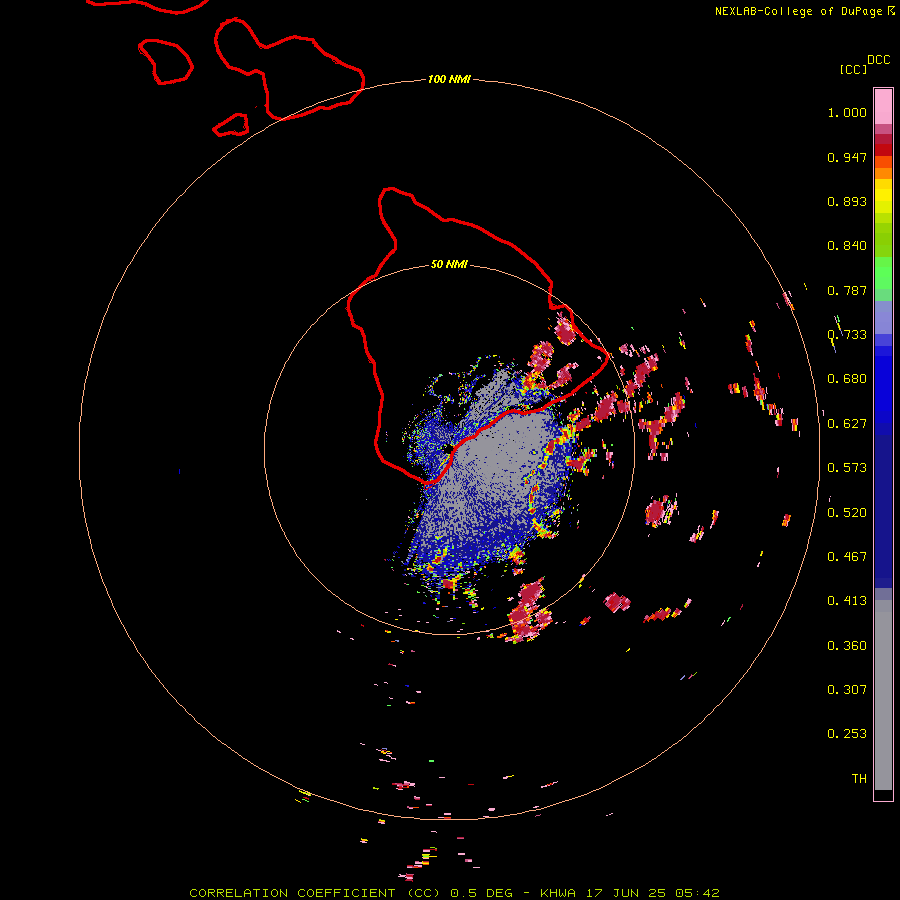Click the Kahoolawe island outline
Viewport: 900px width, 900px height.
click(231, 125)
